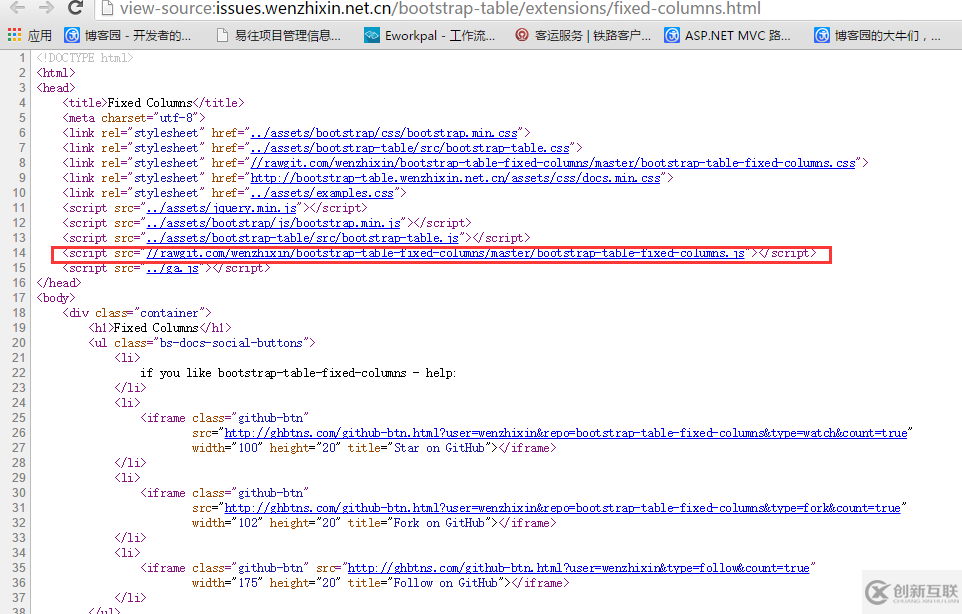The height and width of the screenshot is (614, 962).
Task: Click the class="bs-docs-social-buttons" text
Action: coord(211,343)
